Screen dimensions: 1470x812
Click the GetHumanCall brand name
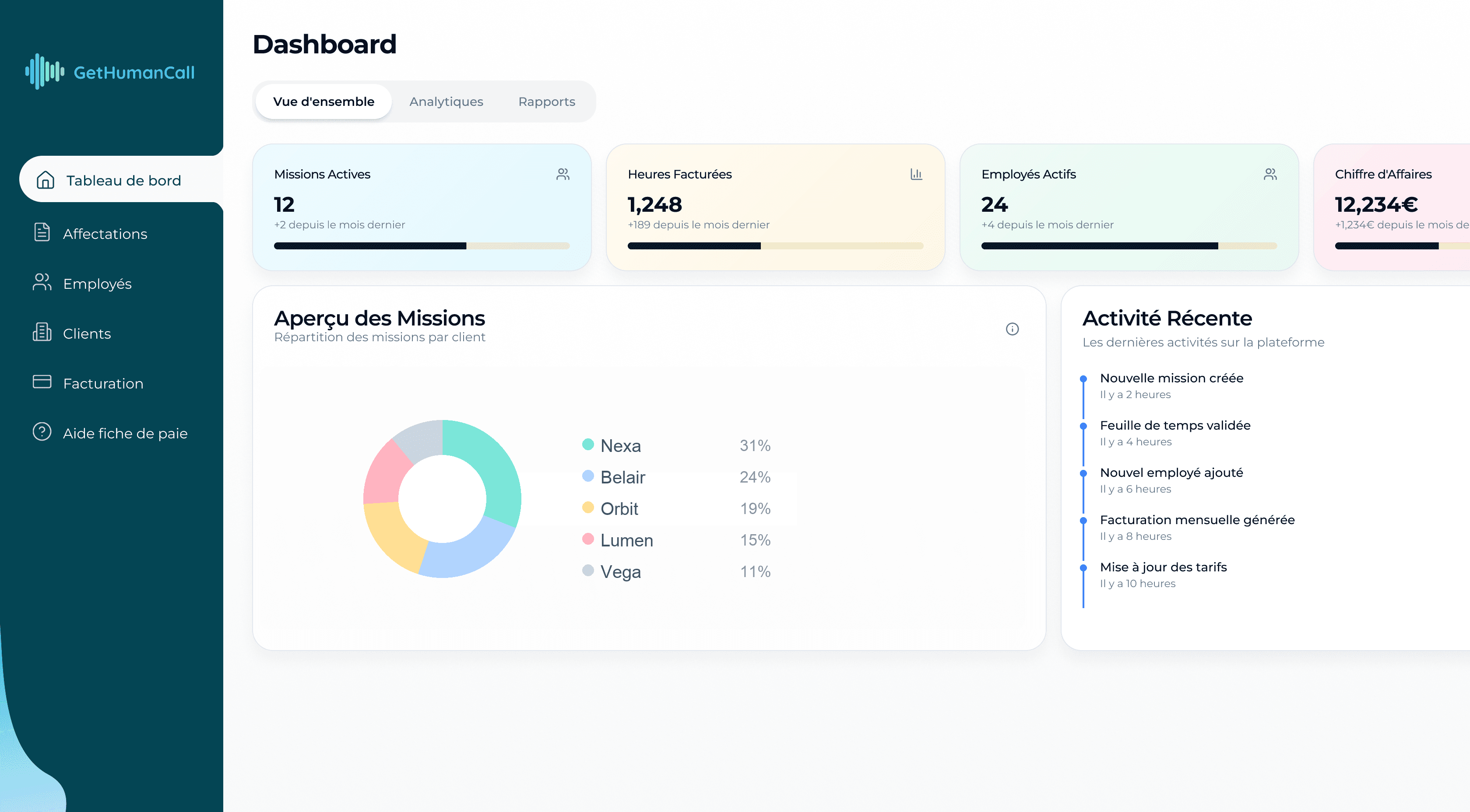[134, 73]
